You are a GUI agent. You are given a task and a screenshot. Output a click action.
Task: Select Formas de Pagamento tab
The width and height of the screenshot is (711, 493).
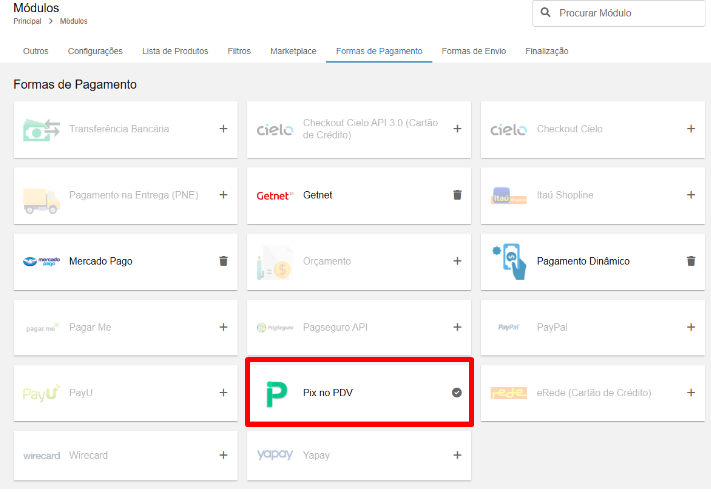click(379, 51)
